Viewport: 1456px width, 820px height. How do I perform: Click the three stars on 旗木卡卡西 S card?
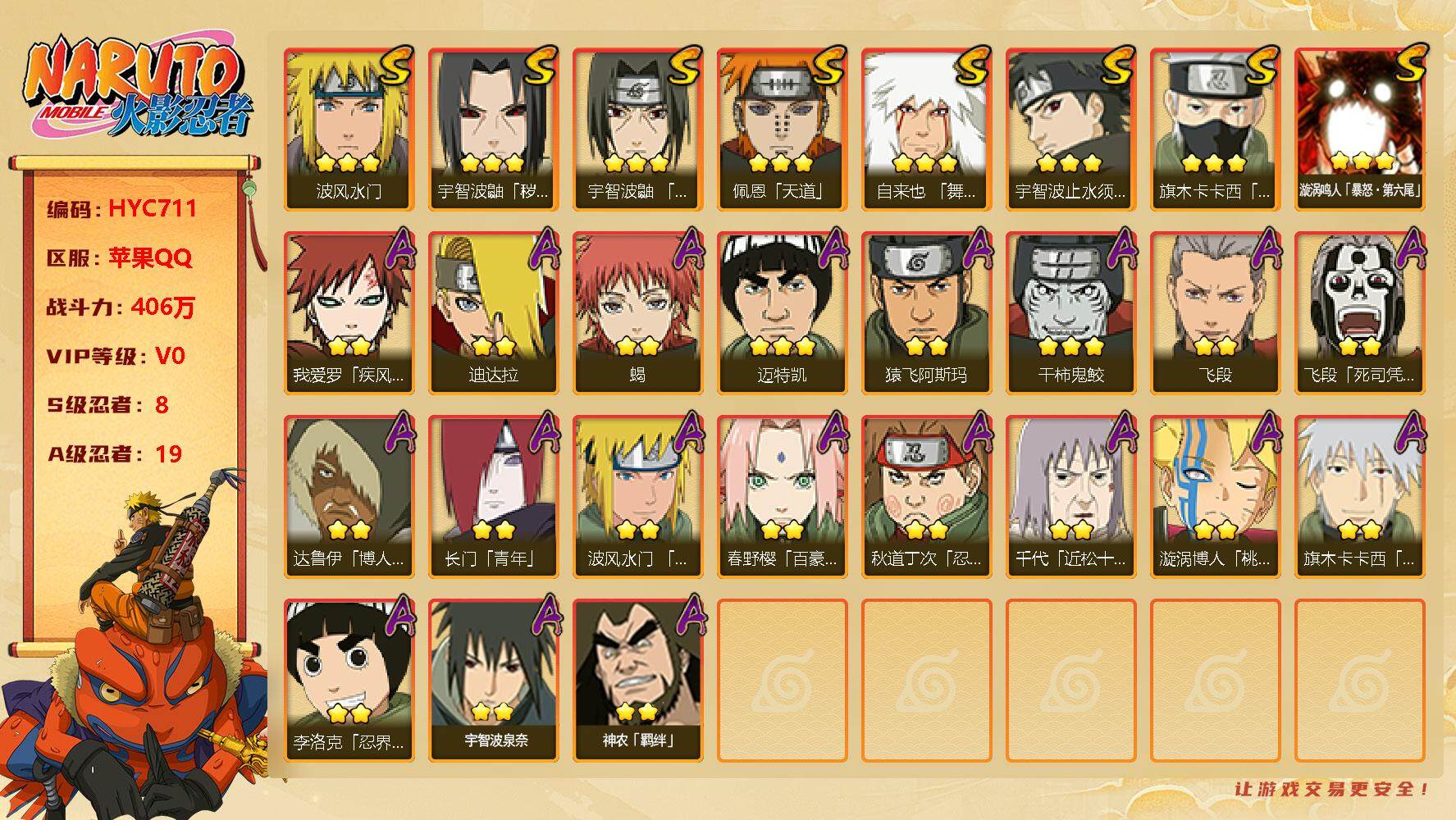[1215, 162]
